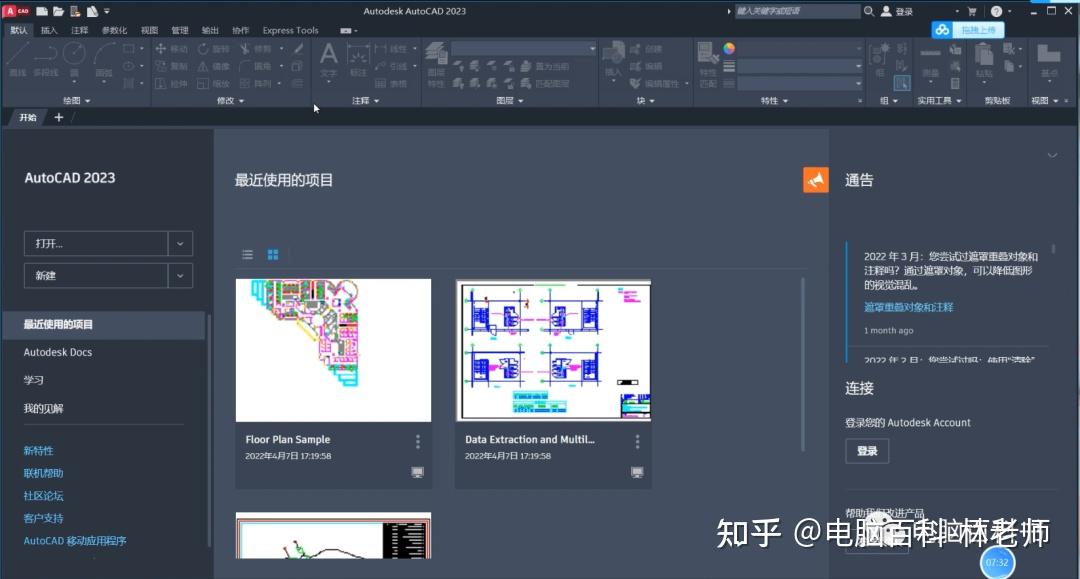Screen dimensions: 1080x579
Task: Open the 打开 button dropdown arrow
Action: (x=180, y=243)
